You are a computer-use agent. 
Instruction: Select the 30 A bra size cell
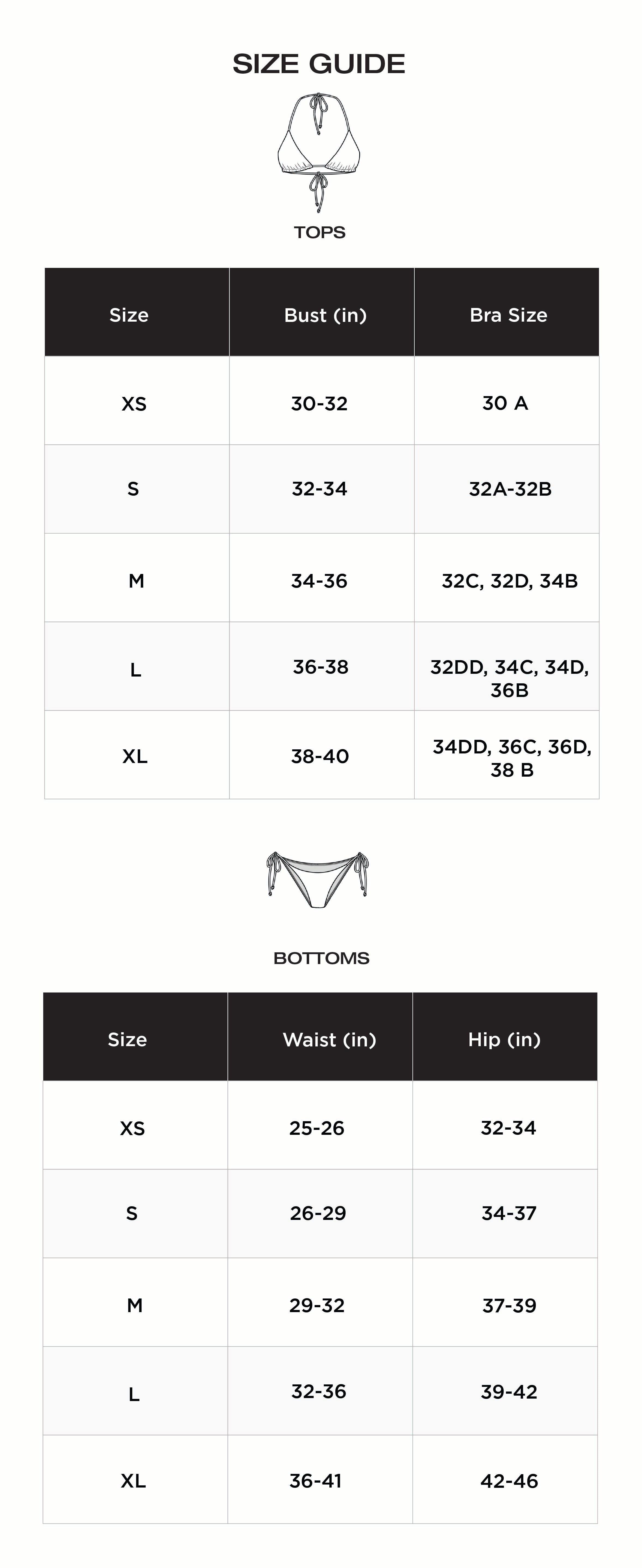[x=505, y=403]
